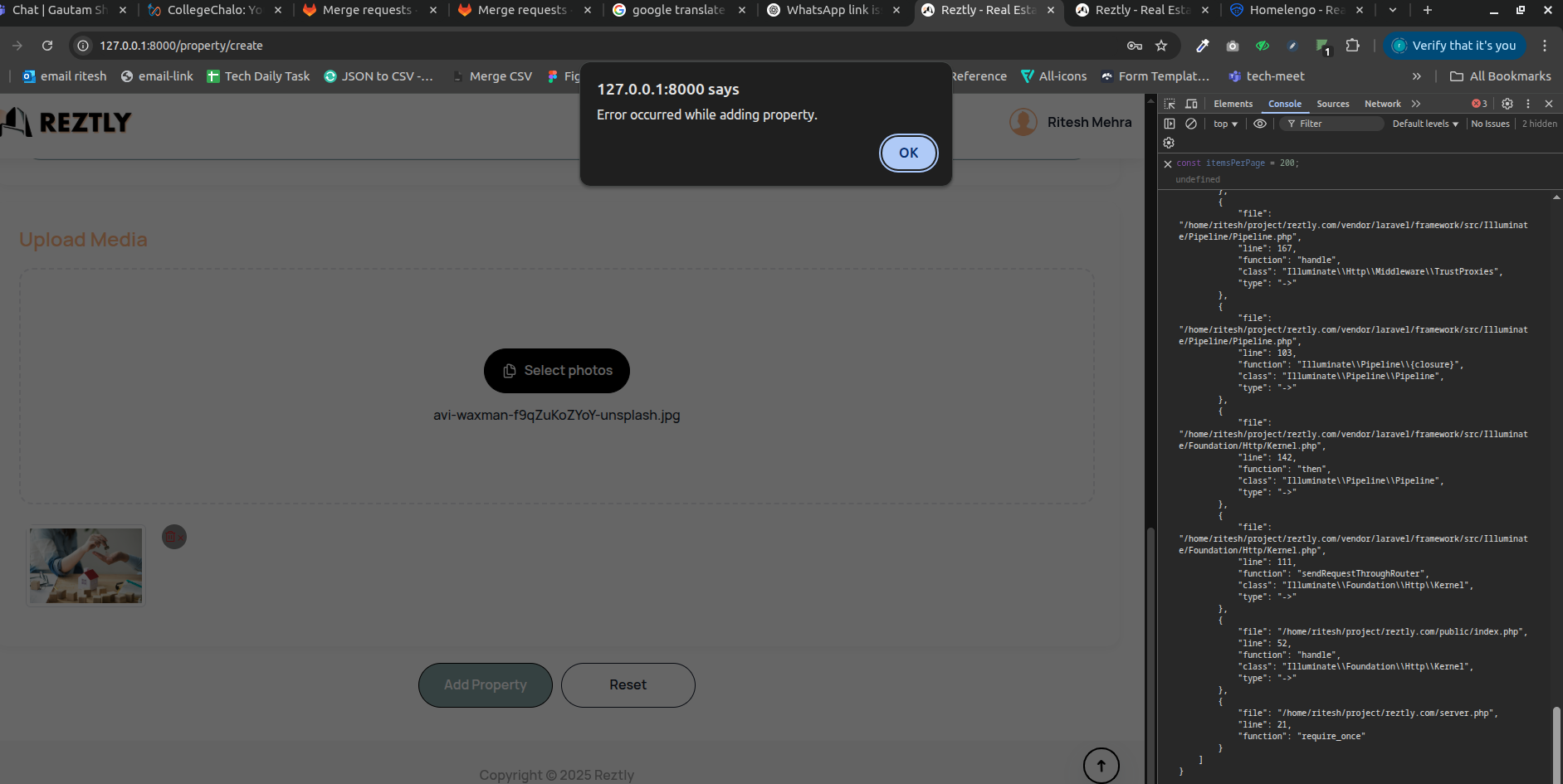Switch to the Elements tab
This screenshot has width=1563, height=784.
coord(1233,104)
